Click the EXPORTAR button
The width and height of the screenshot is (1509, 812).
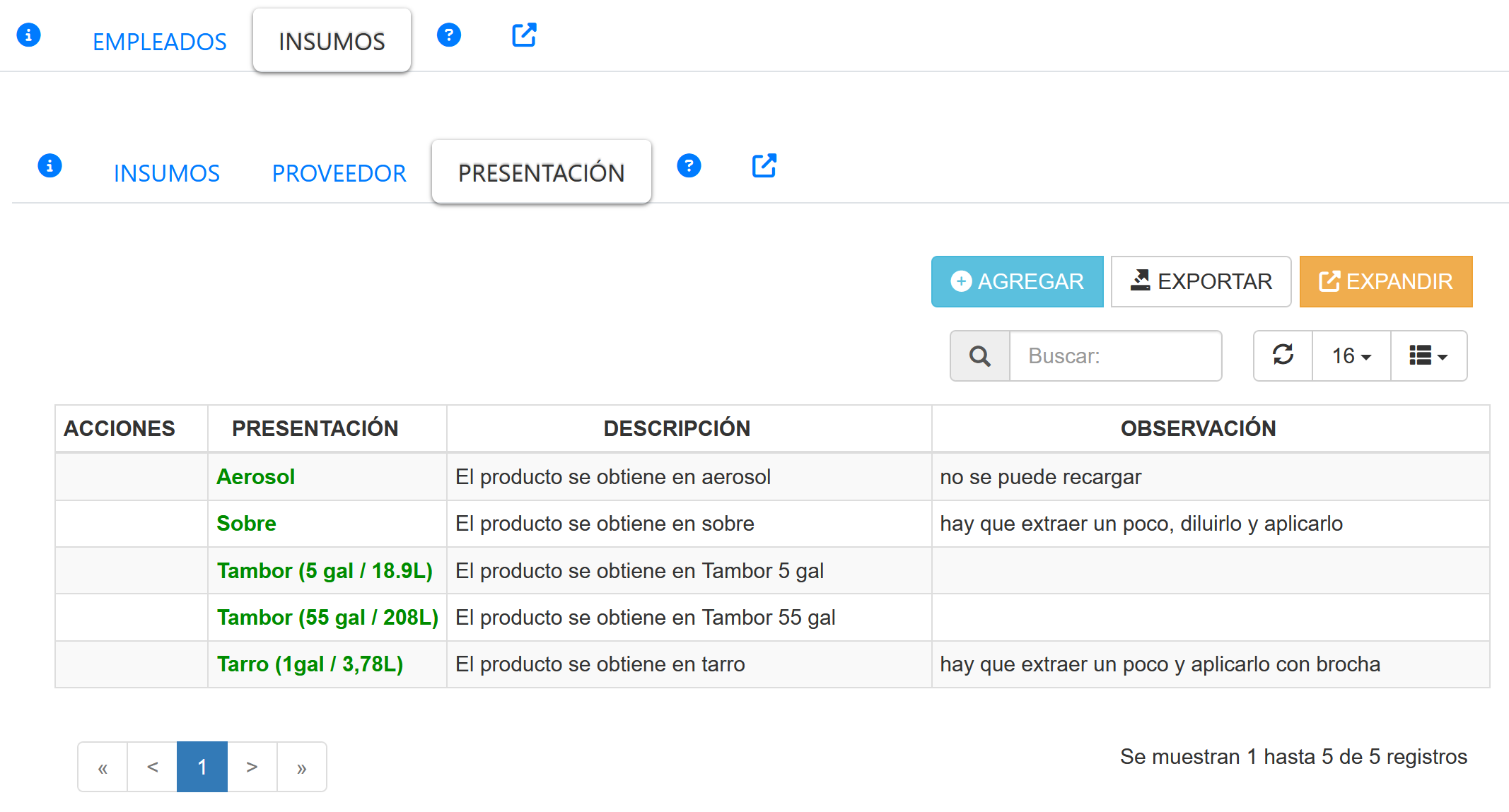click(1201, 281)
